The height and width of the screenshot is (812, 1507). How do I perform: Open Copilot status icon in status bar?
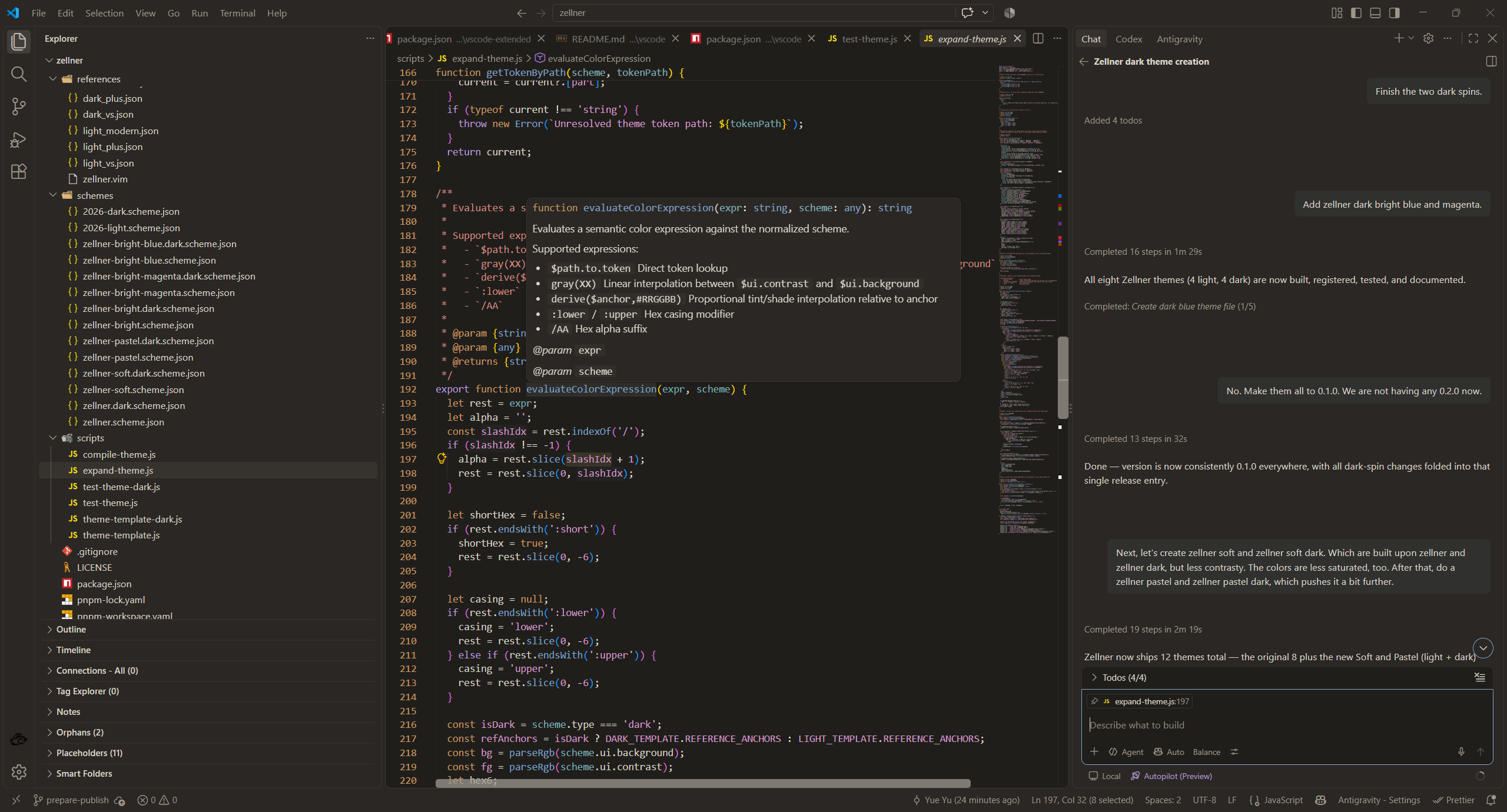(1320, 800)
